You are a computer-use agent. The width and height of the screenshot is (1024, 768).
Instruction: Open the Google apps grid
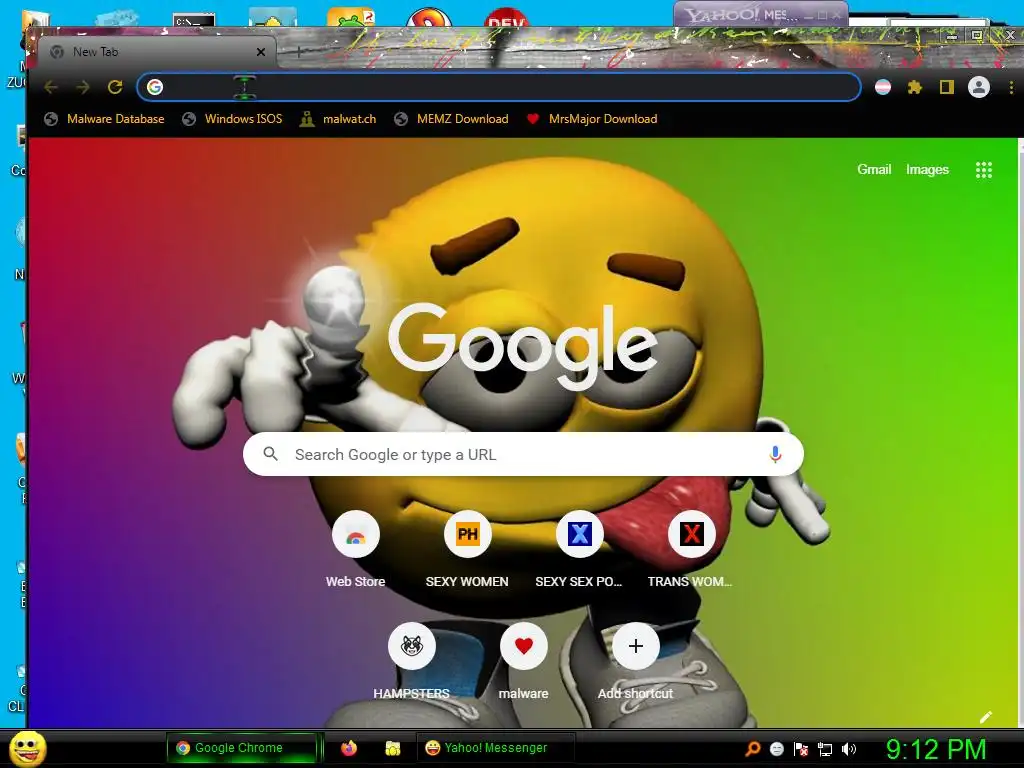tap(984, 170)
